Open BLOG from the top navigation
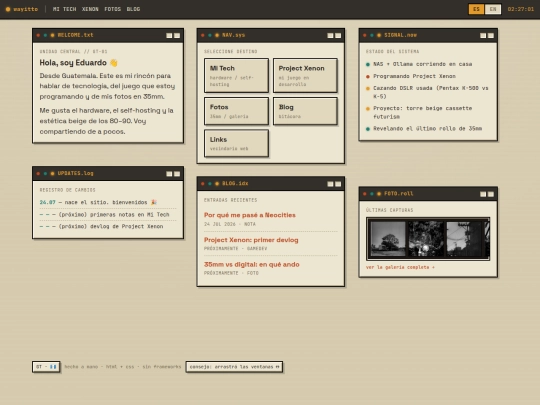540x405 pixels. (133, 9)
